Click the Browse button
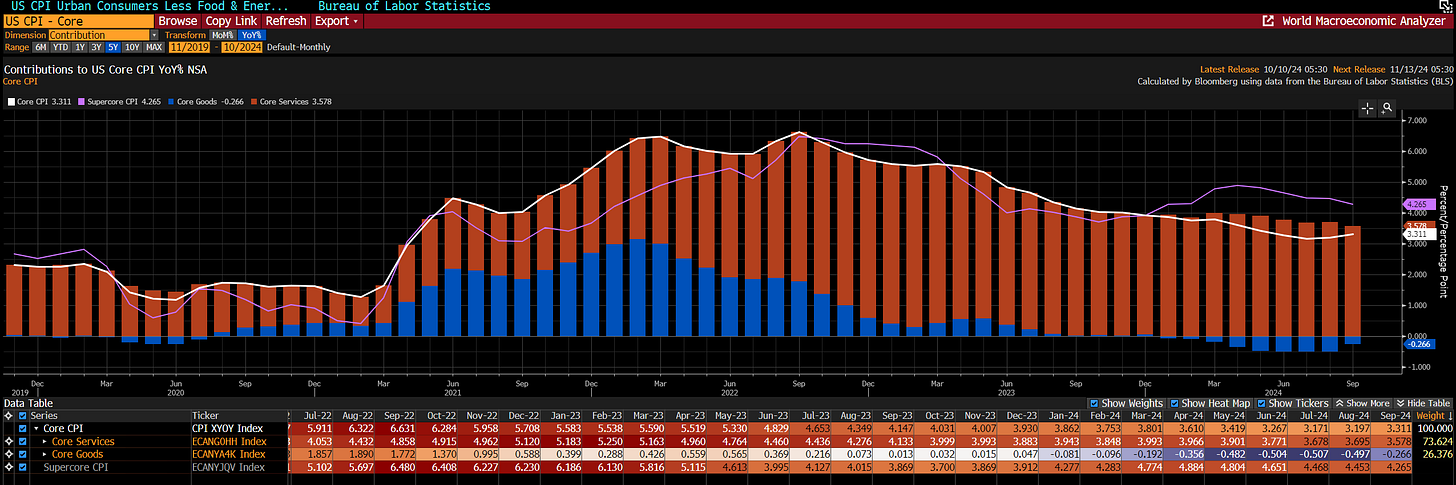This screenshot has height=485, width=1456. pos(178,21)
